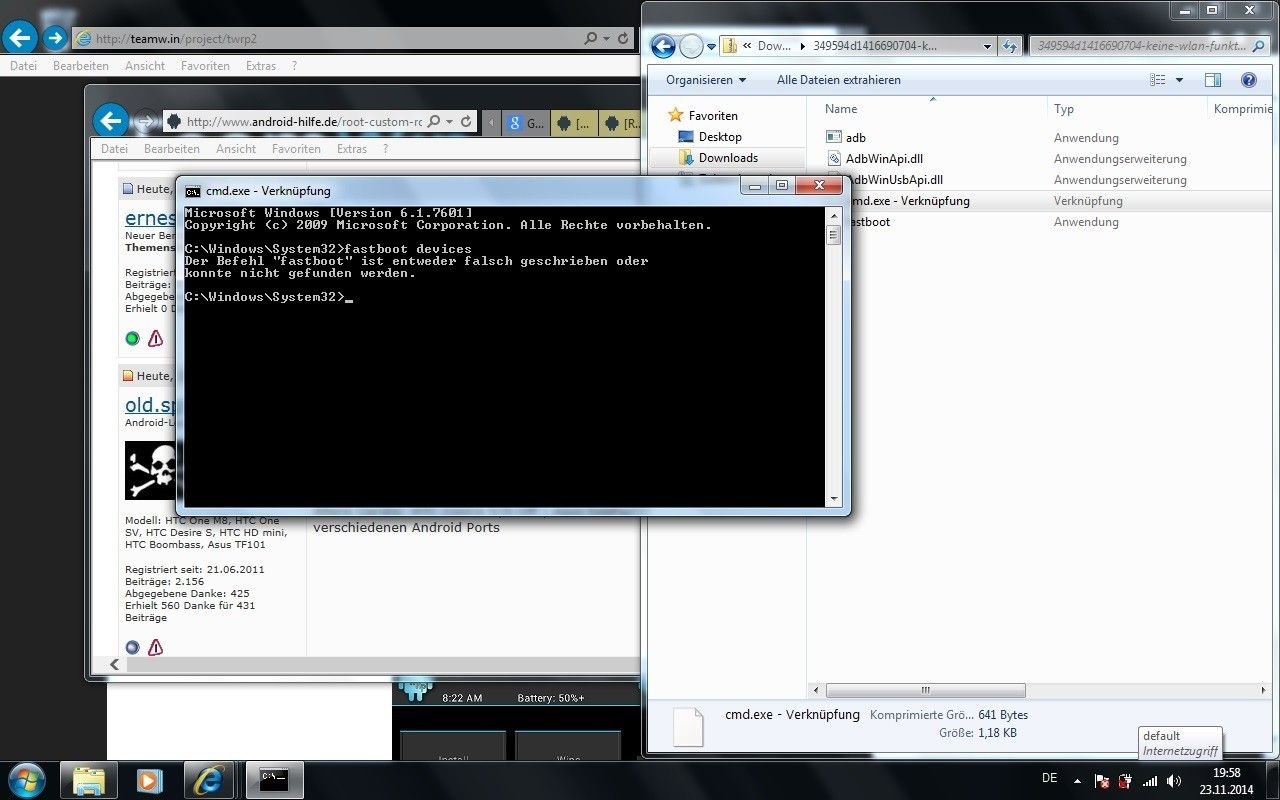Screen dimensions: 1280x800
Task: Open network signal icon in tray
Action: coord(1150,781)
